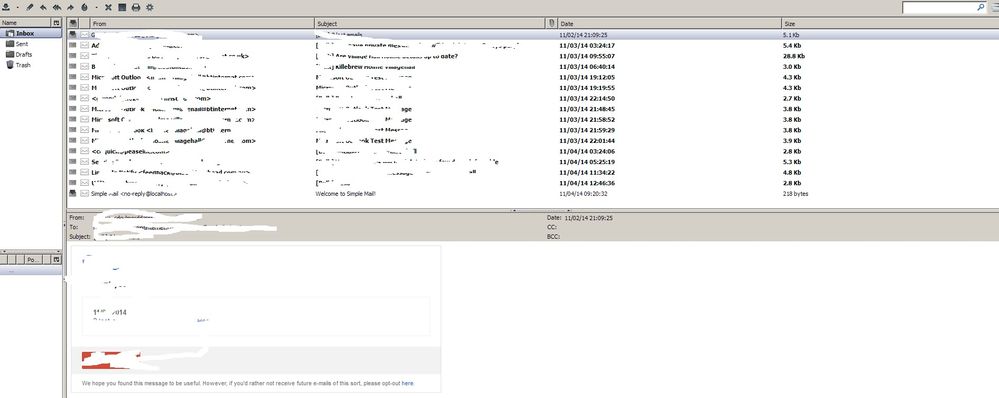Click the flame spam-filter icon
The height and width of the screenshot is (398, 999).
click(84, 7)
